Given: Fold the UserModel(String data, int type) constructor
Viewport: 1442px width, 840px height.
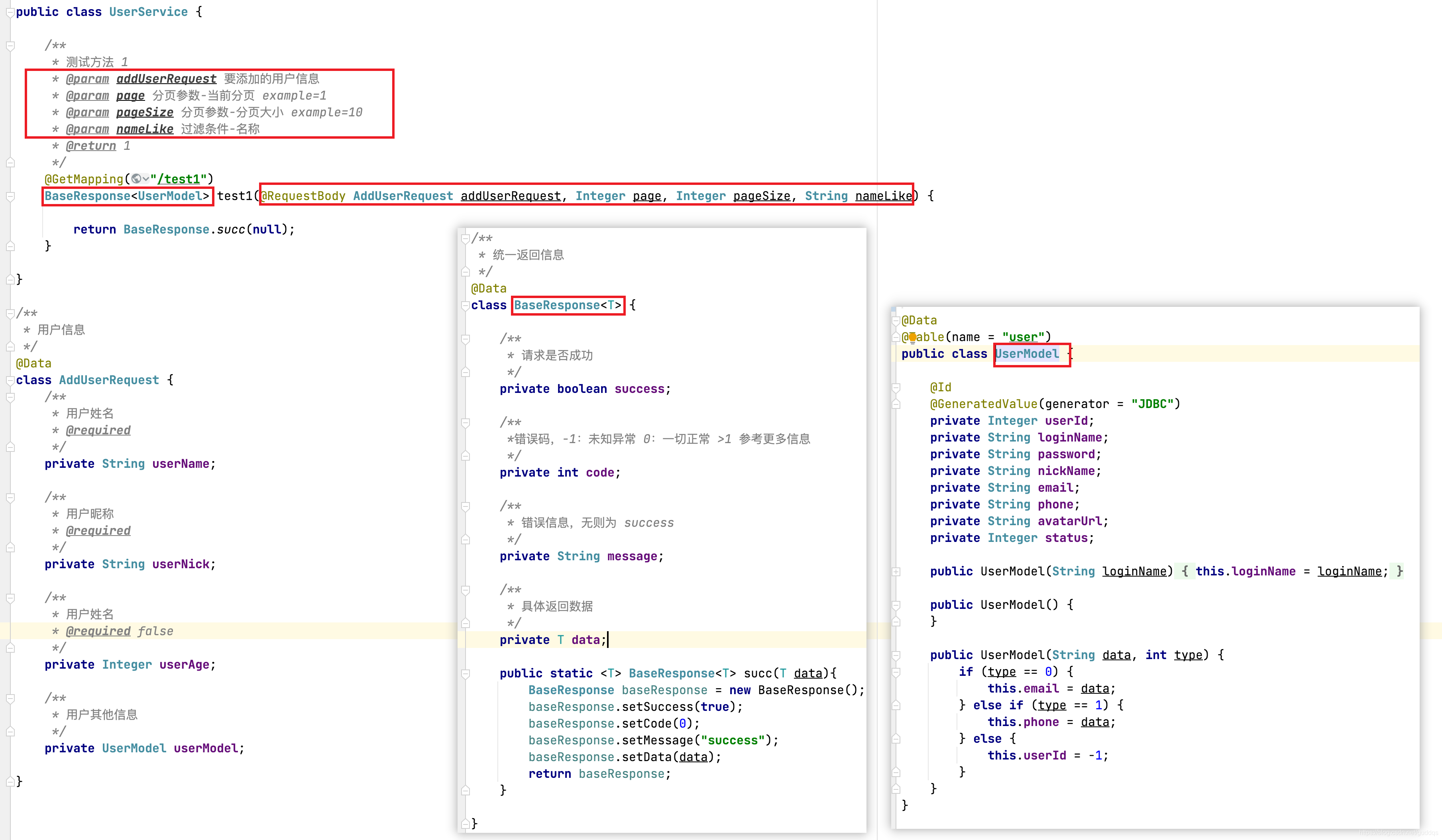Looking at the screenshot, I should tap(896, 655).
